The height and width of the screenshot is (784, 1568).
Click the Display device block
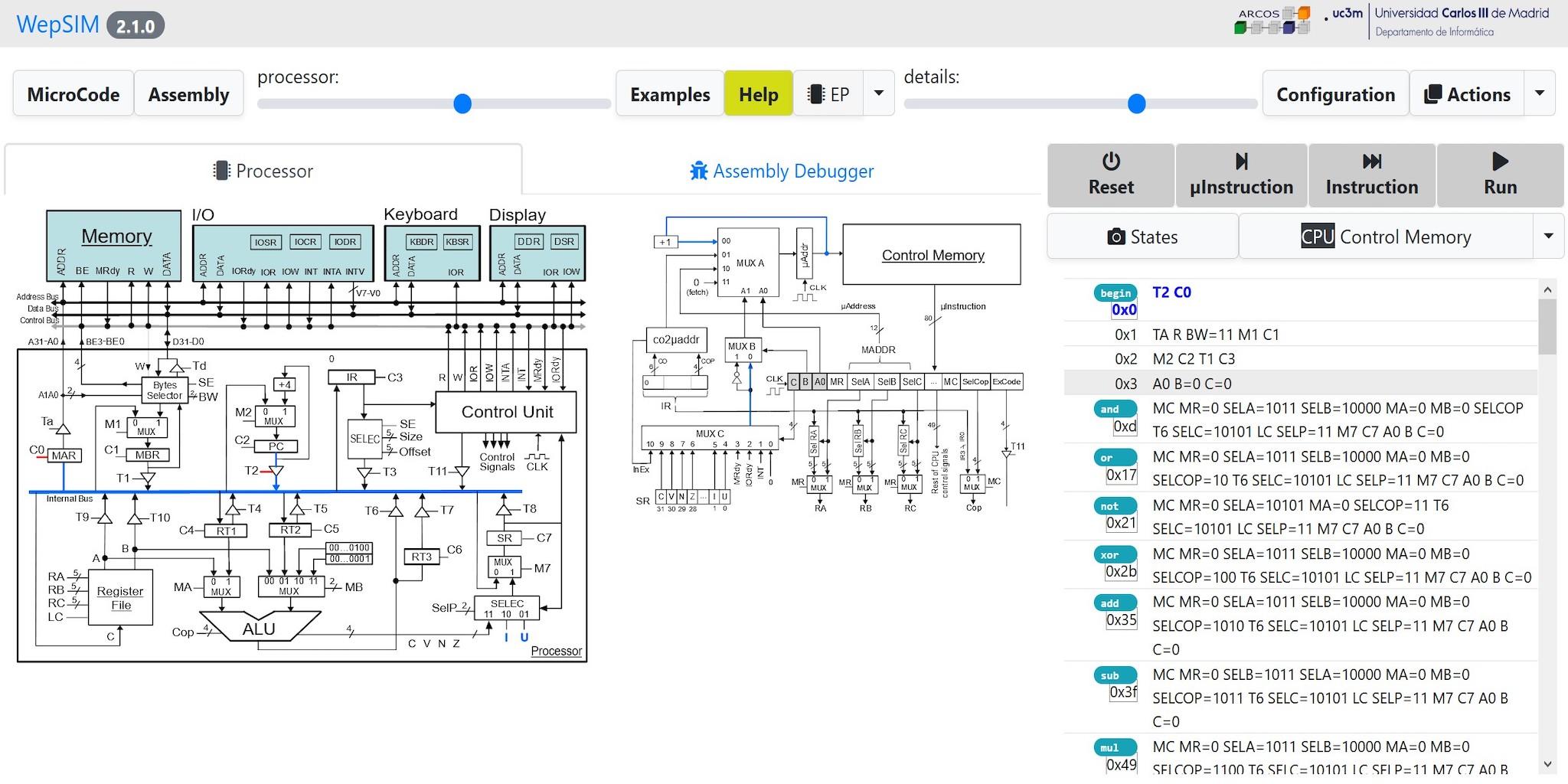(x=537, y=253)
